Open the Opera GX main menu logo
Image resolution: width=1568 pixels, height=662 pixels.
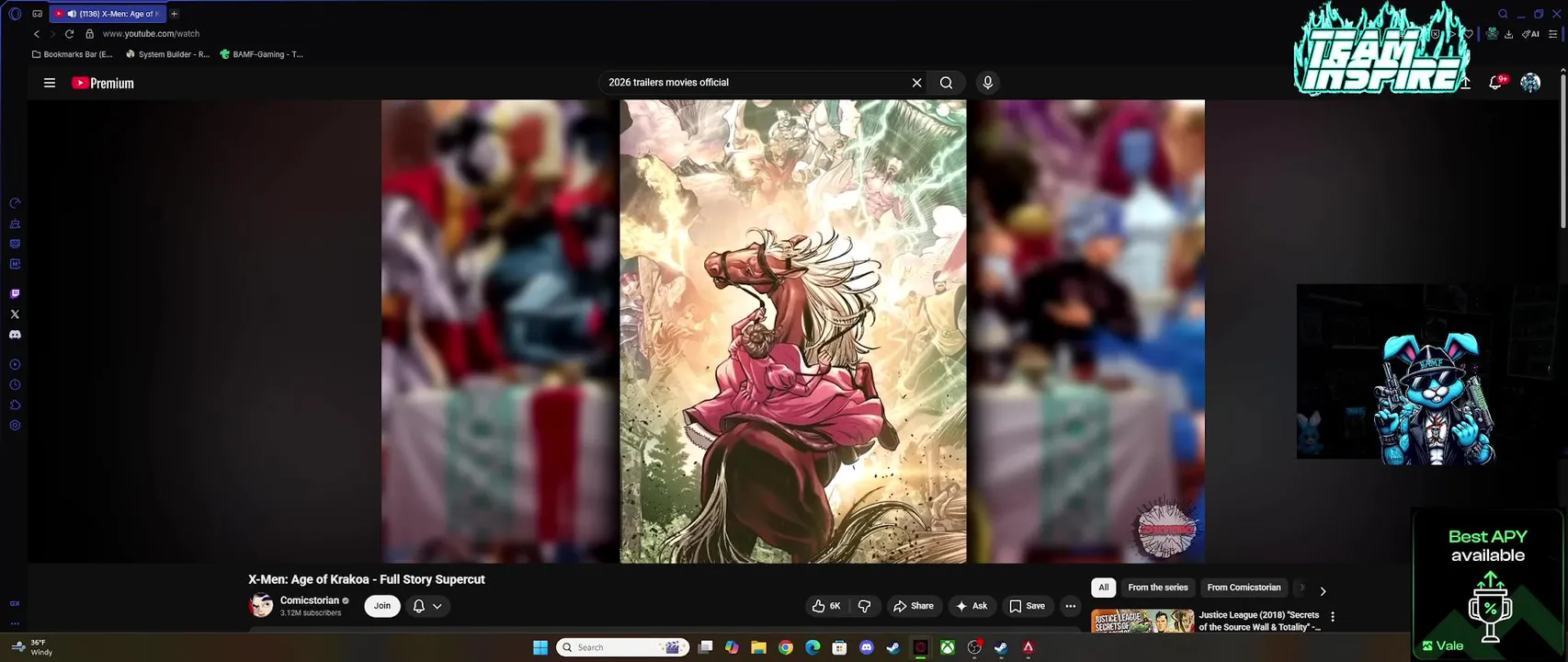tap(15, 14)
